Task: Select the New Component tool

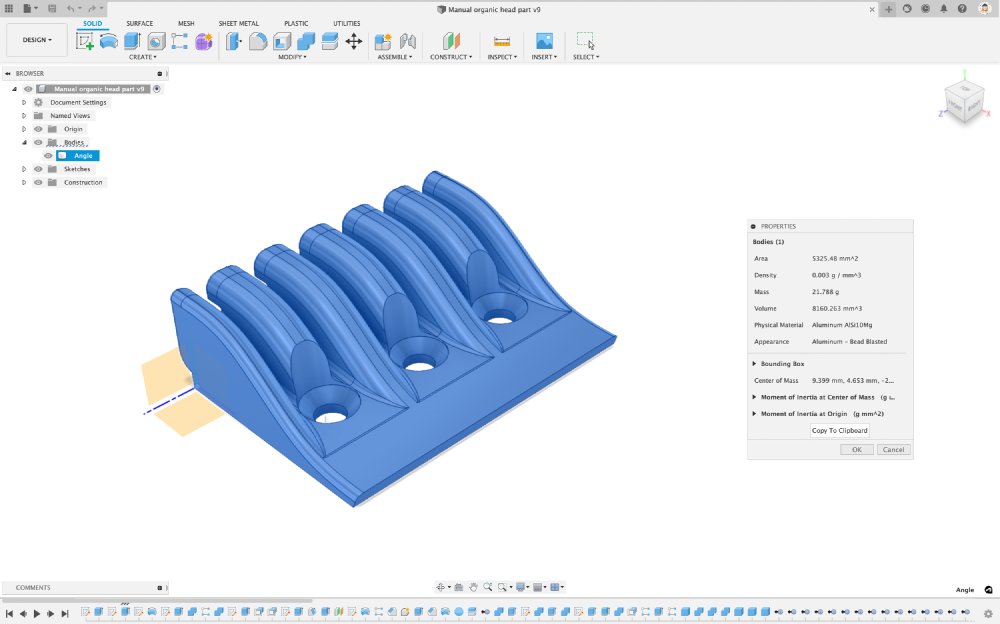Action: point(383,41)
